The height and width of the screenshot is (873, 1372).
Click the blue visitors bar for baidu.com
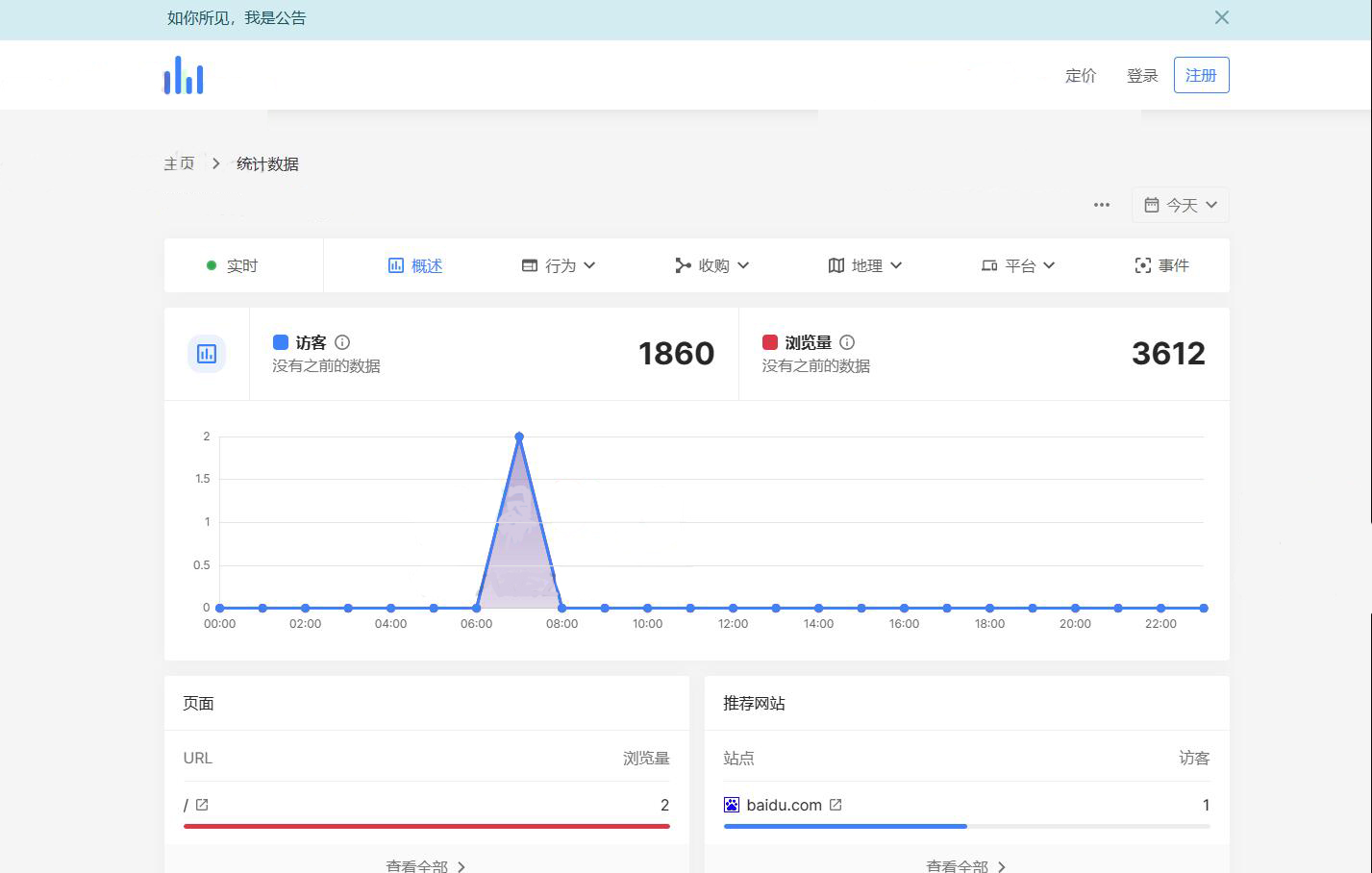pos(845,826)
